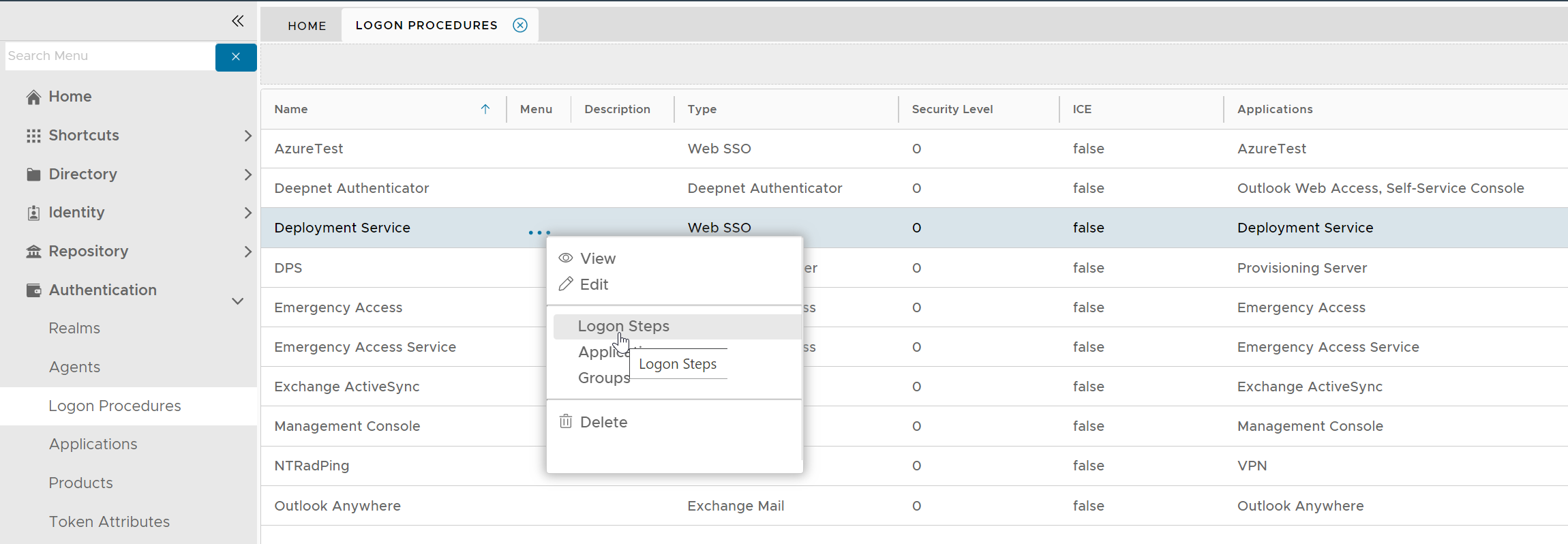Viewport: 1568px width, 544px height.
Task: Open three-dot menu for Deployment Service
Action: point(539,232)
